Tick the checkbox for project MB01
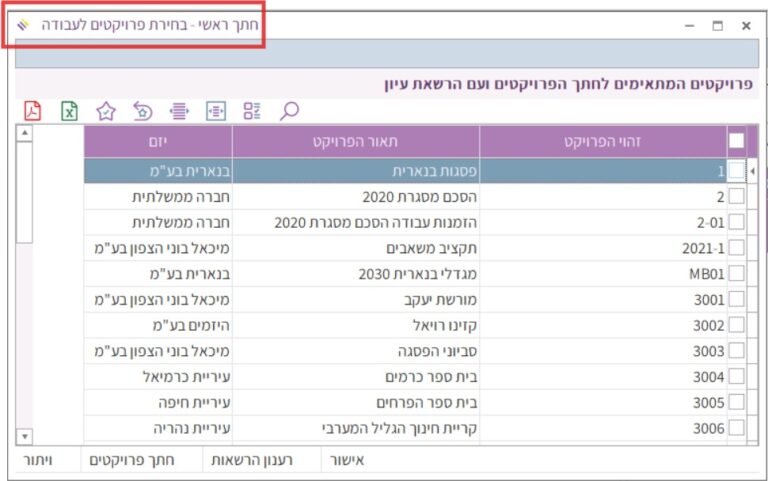The width and height of the screenshot is (768, 481). click(x=736, y=273)
